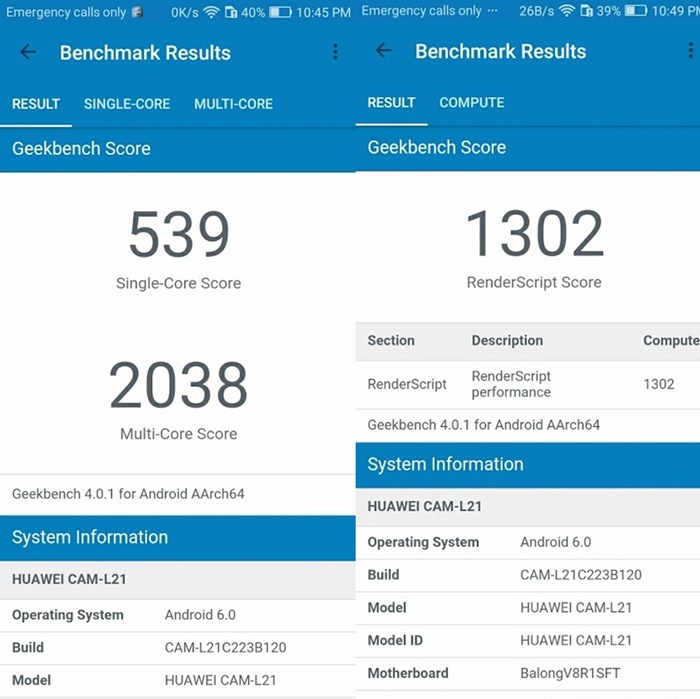Screen dimensions: 700x699
Task: Switch to SINGLE-CORE tab
Action: coord(127,104)
